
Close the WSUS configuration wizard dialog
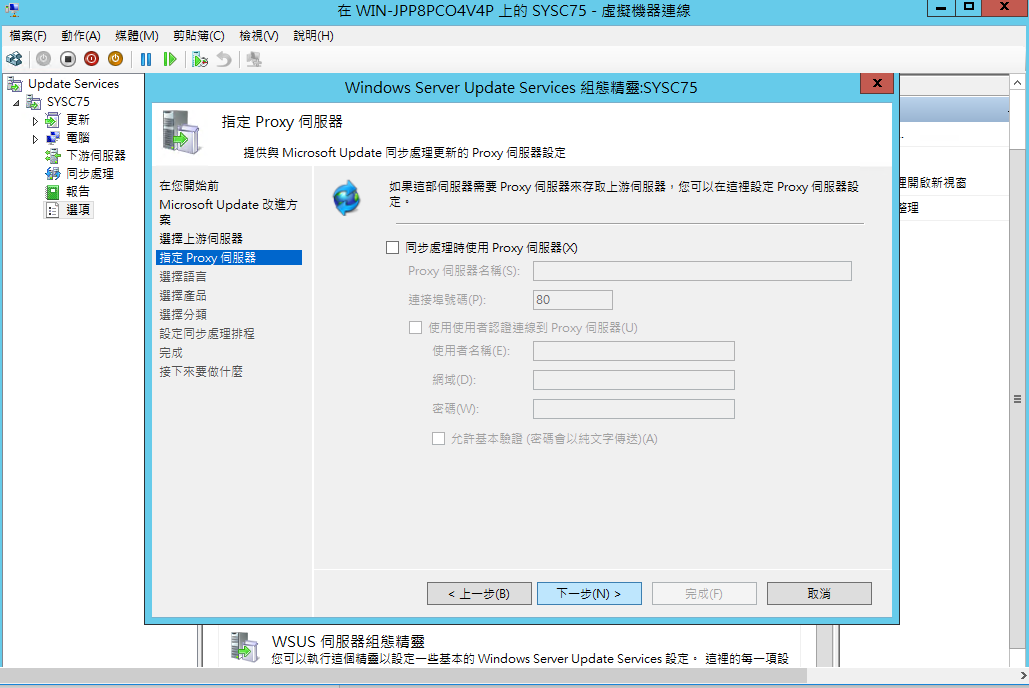tap(877, 83)
